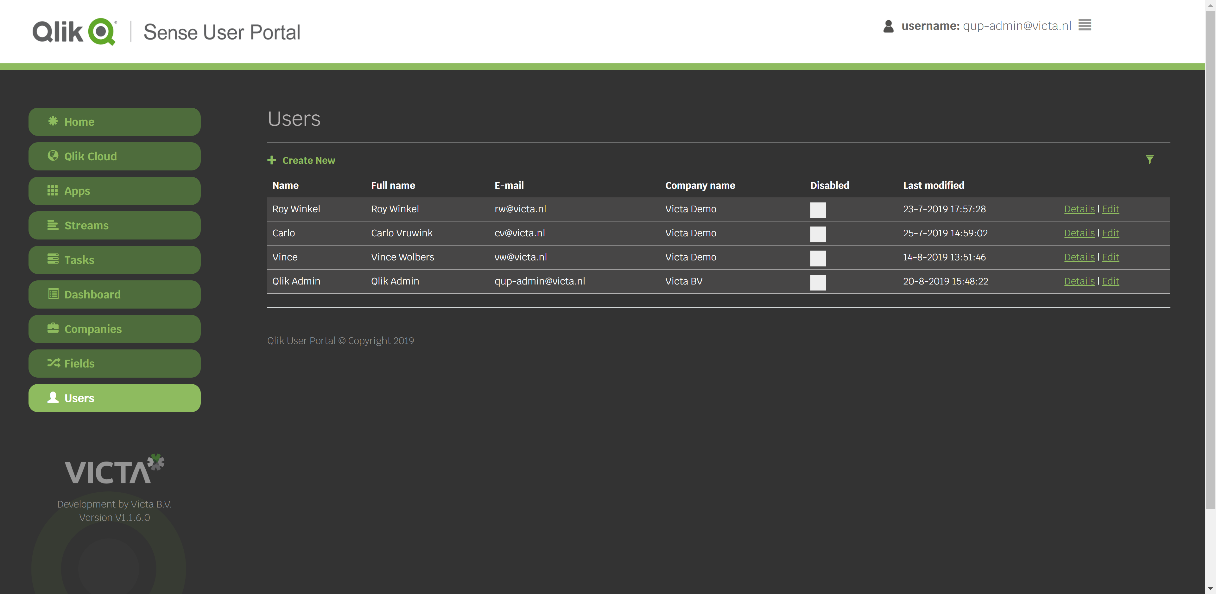Toggle the Disabled checkbox for Qlik Admin
This screenshot has height=594, width=1216.
click(818, 282)
